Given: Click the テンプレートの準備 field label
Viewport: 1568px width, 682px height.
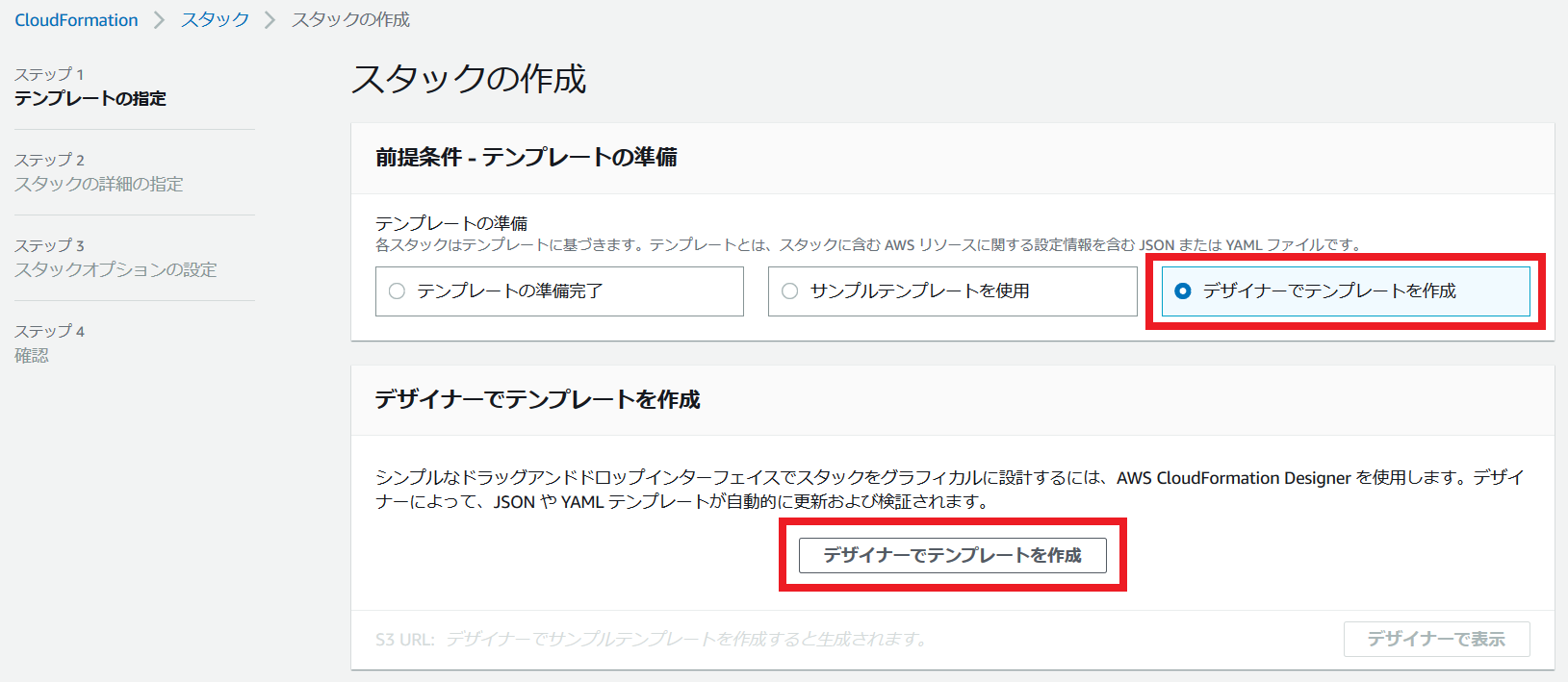Looking at the screenshot, I should [x=451, y=223].
